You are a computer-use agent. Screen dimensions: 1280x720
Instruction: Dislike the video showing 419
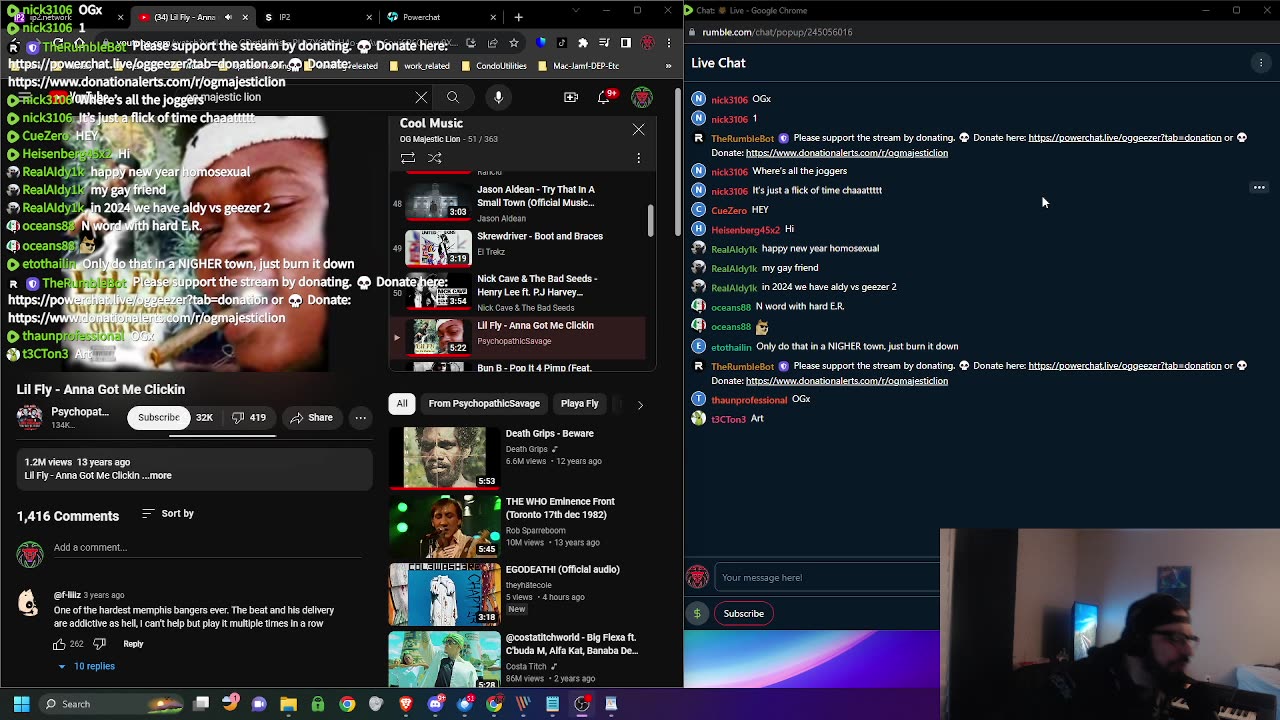point(249,417)
